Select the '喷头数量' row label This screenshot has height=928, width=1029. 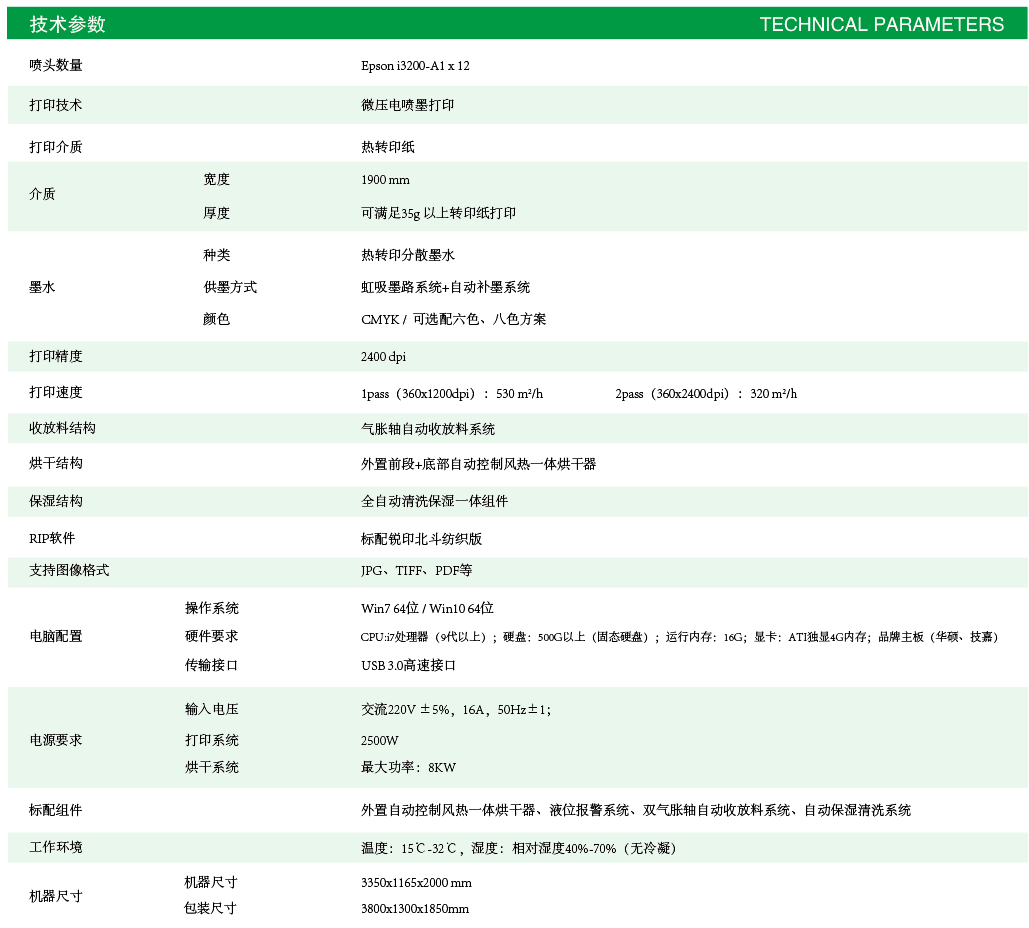click(56, 65)
